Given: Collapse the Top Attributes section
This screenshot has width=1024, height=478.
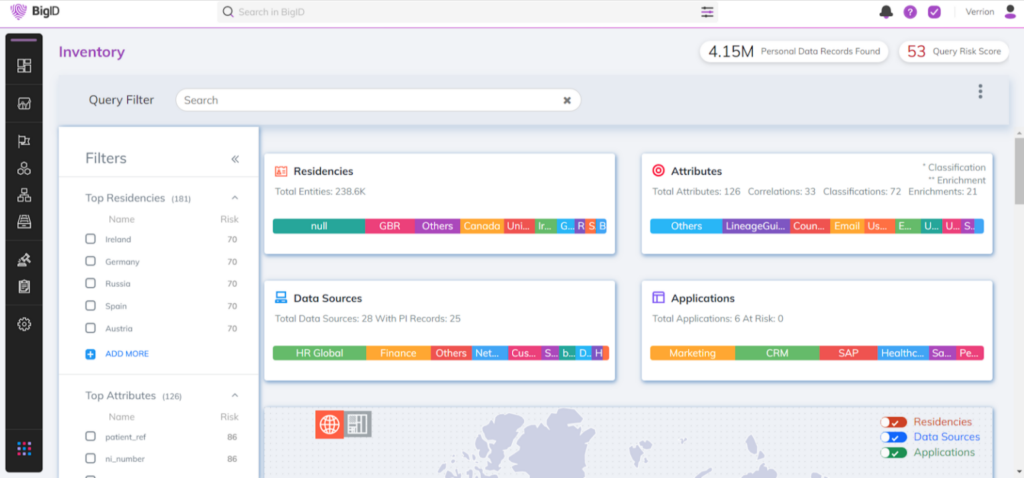Looking at the screenshot, I should (x=235, y=396).
